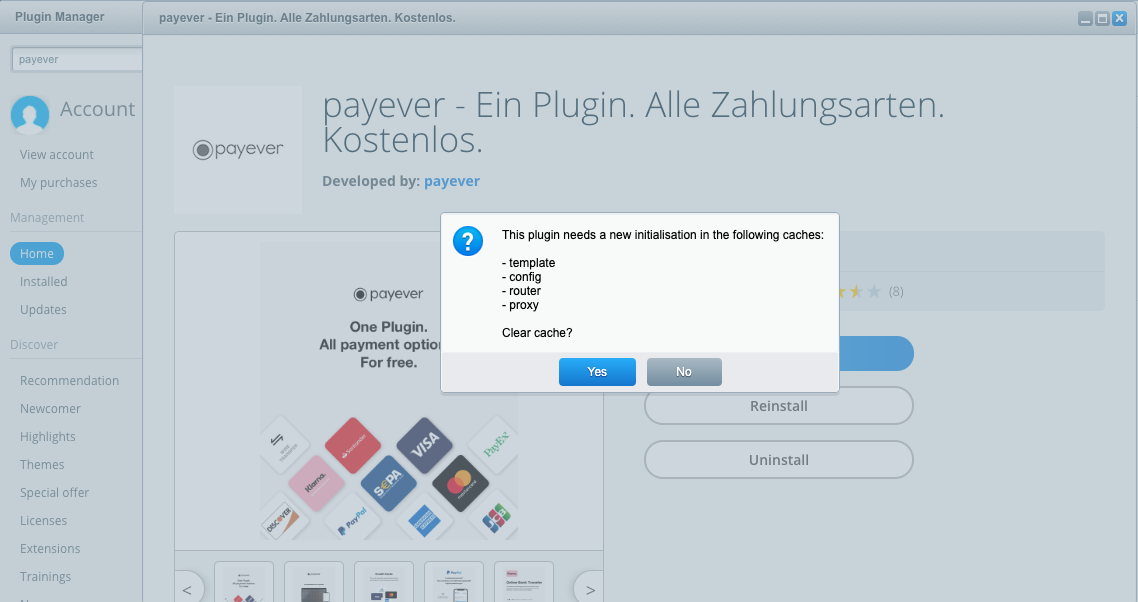Open Installed plugins list

pyautogui.click(x=44, y=282)
